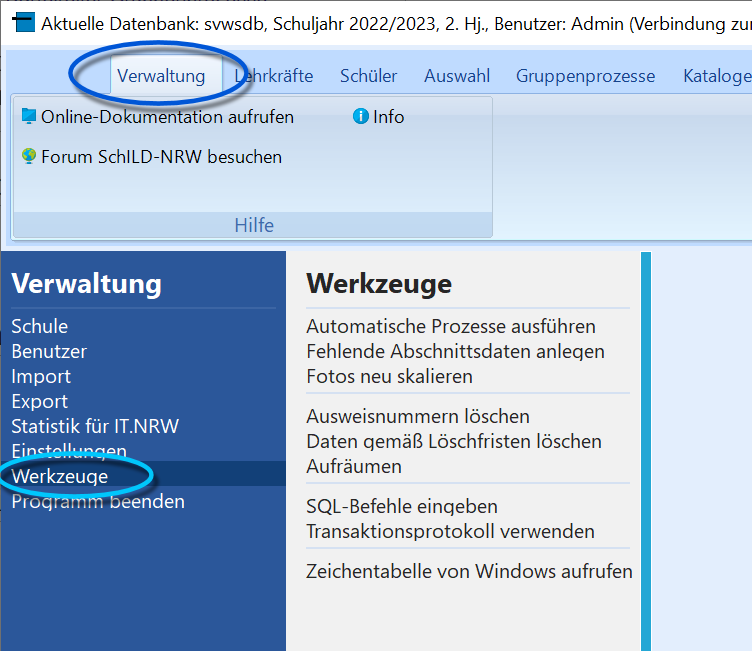
Task: Open SQL-Befehle eingeben
Action: [x=402, y=507]
